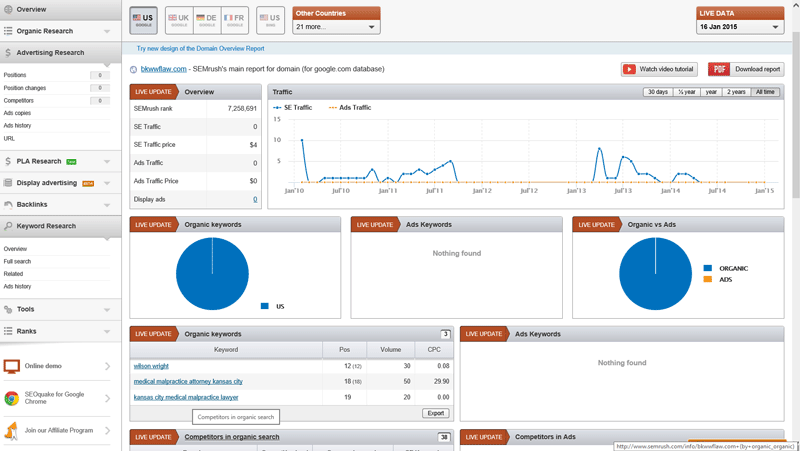Click the page vertical scrollbar

coord(796,114)
